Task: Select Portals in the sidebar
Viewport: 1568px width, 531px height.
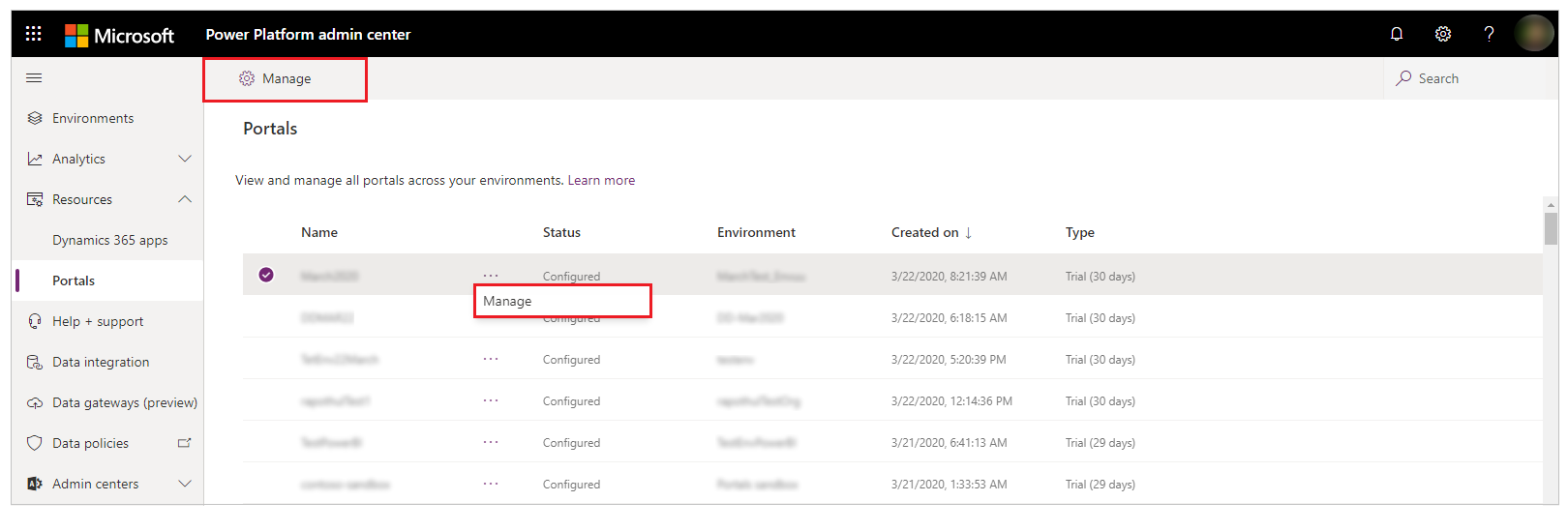Action: click(x=74, y=280)
